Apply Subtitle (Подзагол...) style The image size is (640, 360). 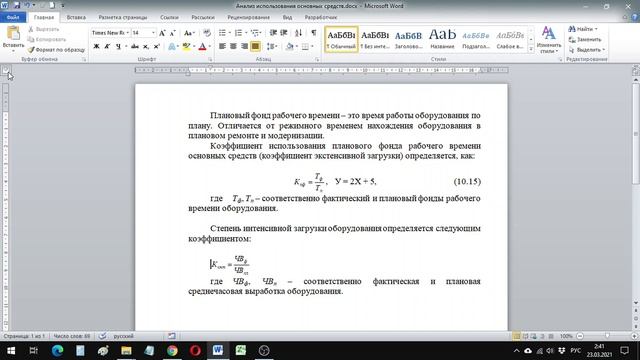[x=476, y=40]
